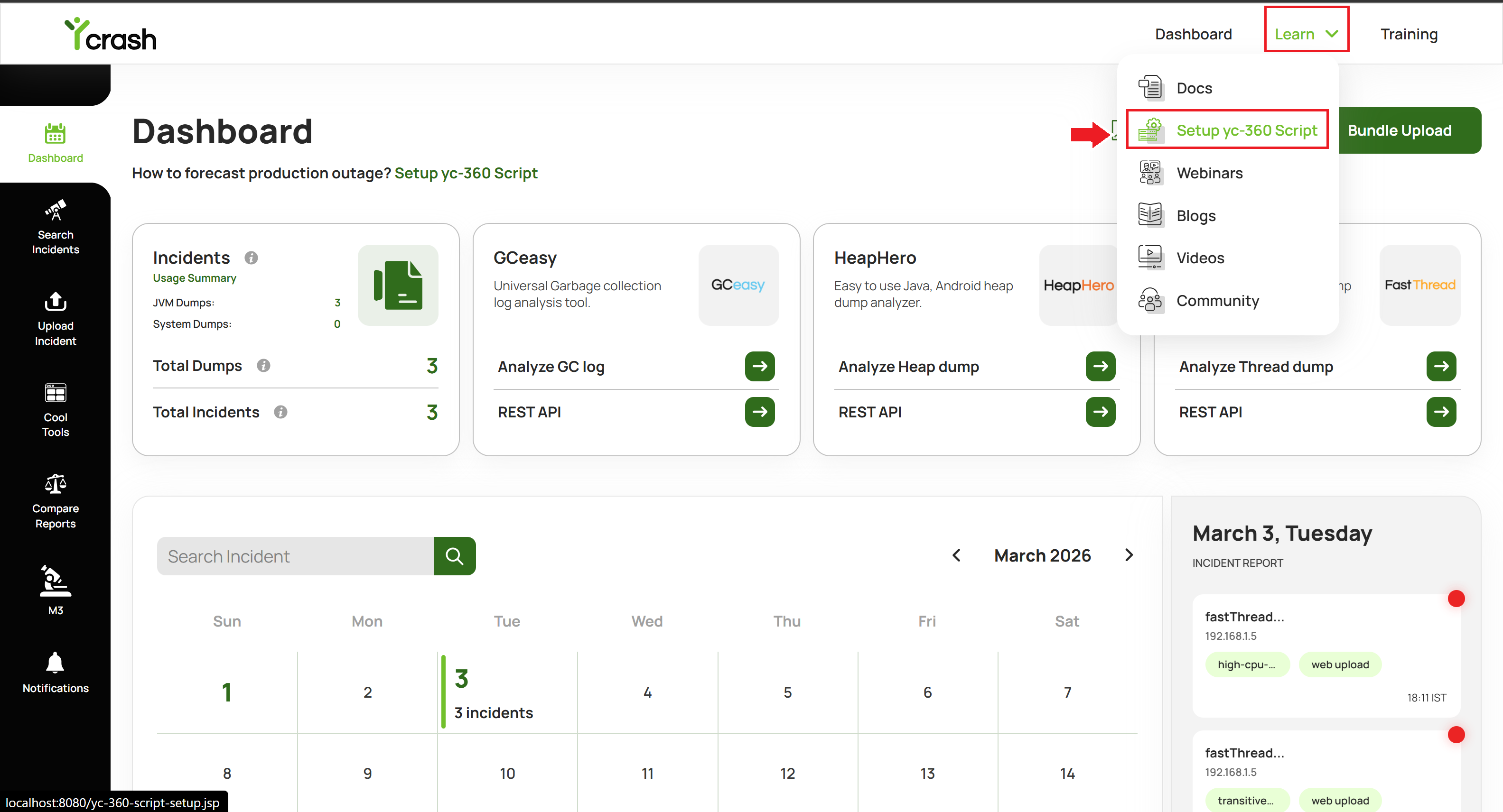The height and width of the screenshot is (812, 1503).
Task: Go to next month in calendar
Action: click(1129, 555)
